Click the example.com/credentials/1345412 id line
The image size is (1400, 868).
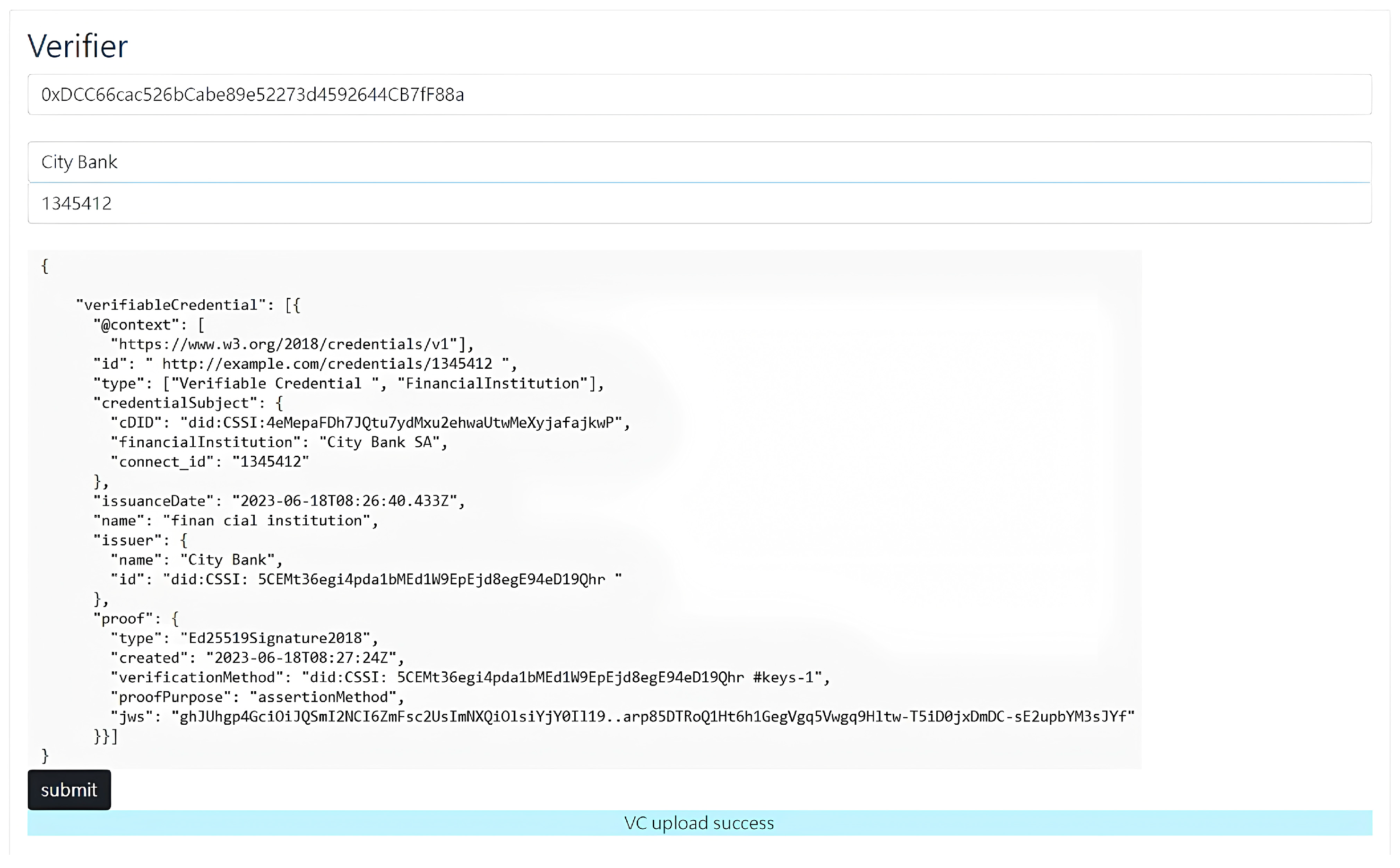click(306, 364)
